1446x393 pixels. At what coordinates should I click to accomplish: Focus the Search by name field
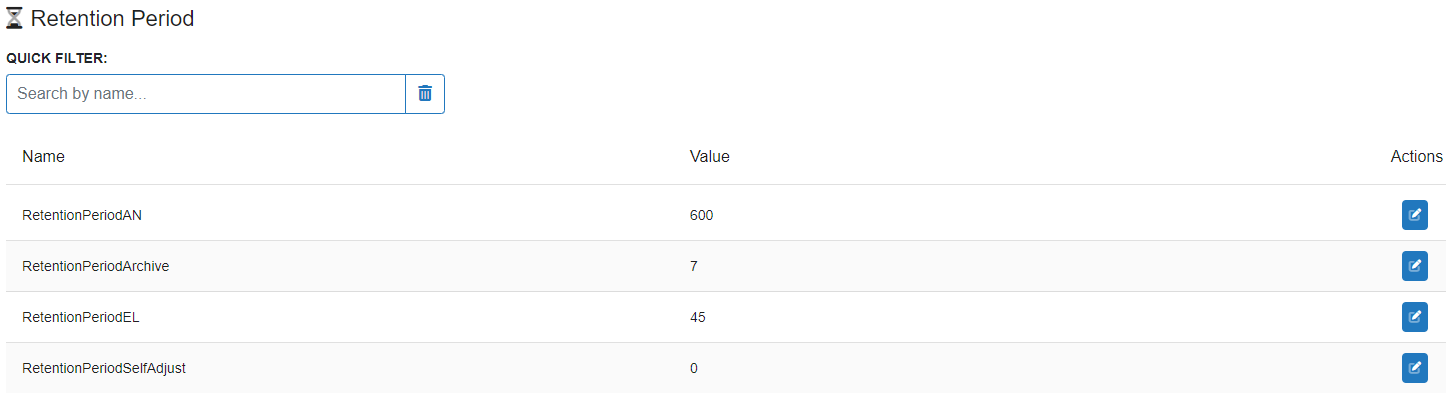click(206, 94)
